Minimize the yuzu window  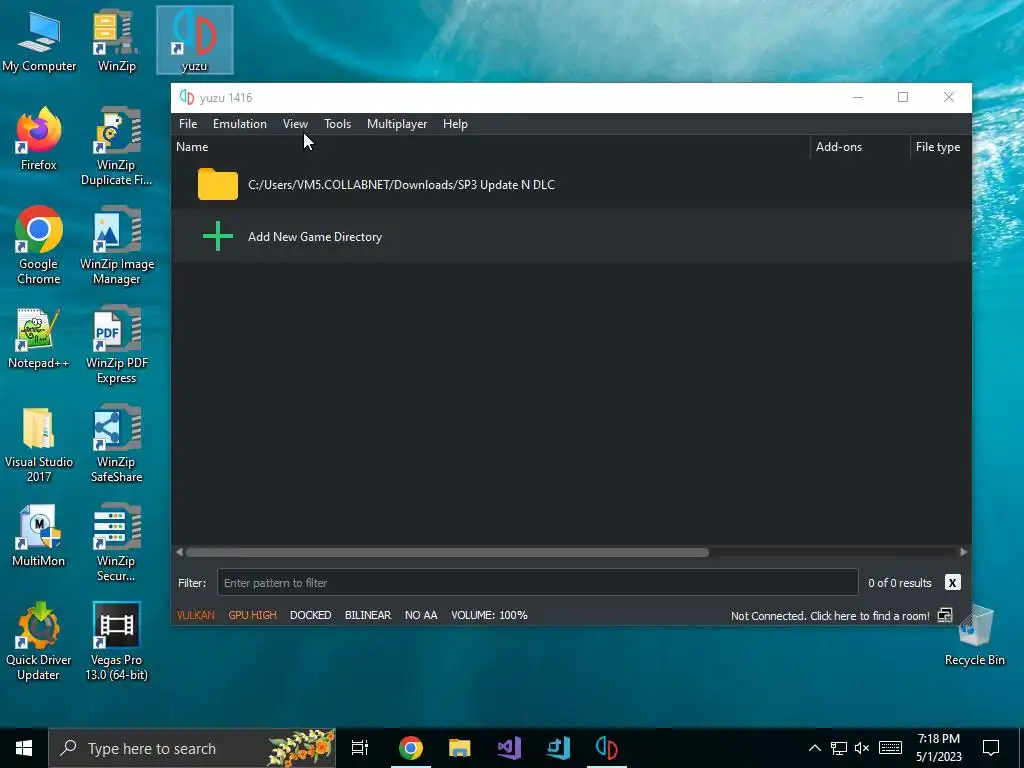[x=858, y=97]
